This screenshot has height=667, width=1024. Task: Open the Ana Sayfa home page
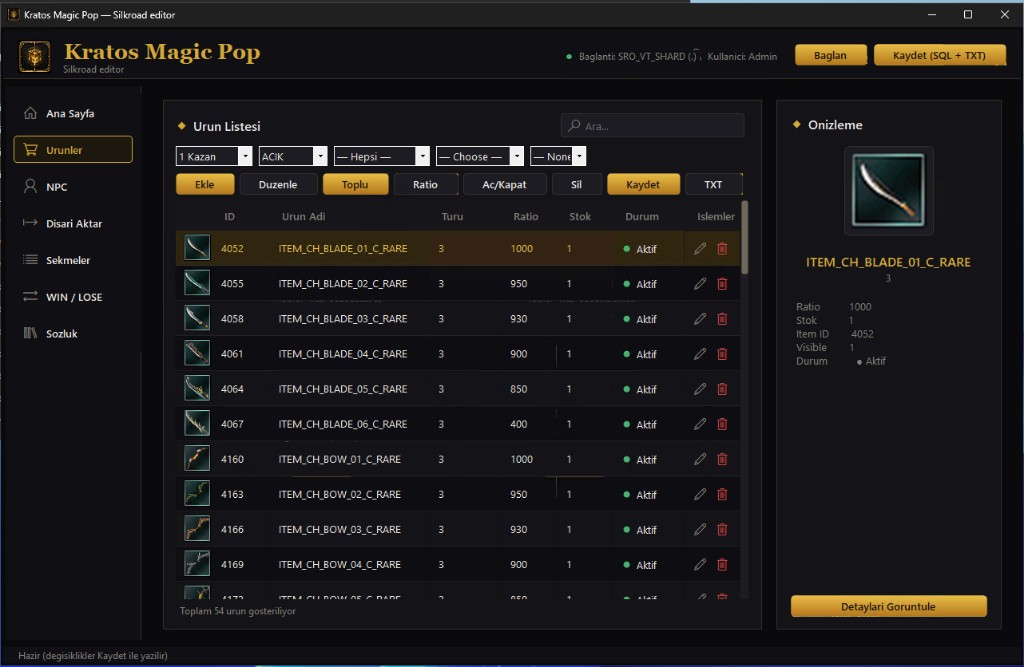point(72,114)
